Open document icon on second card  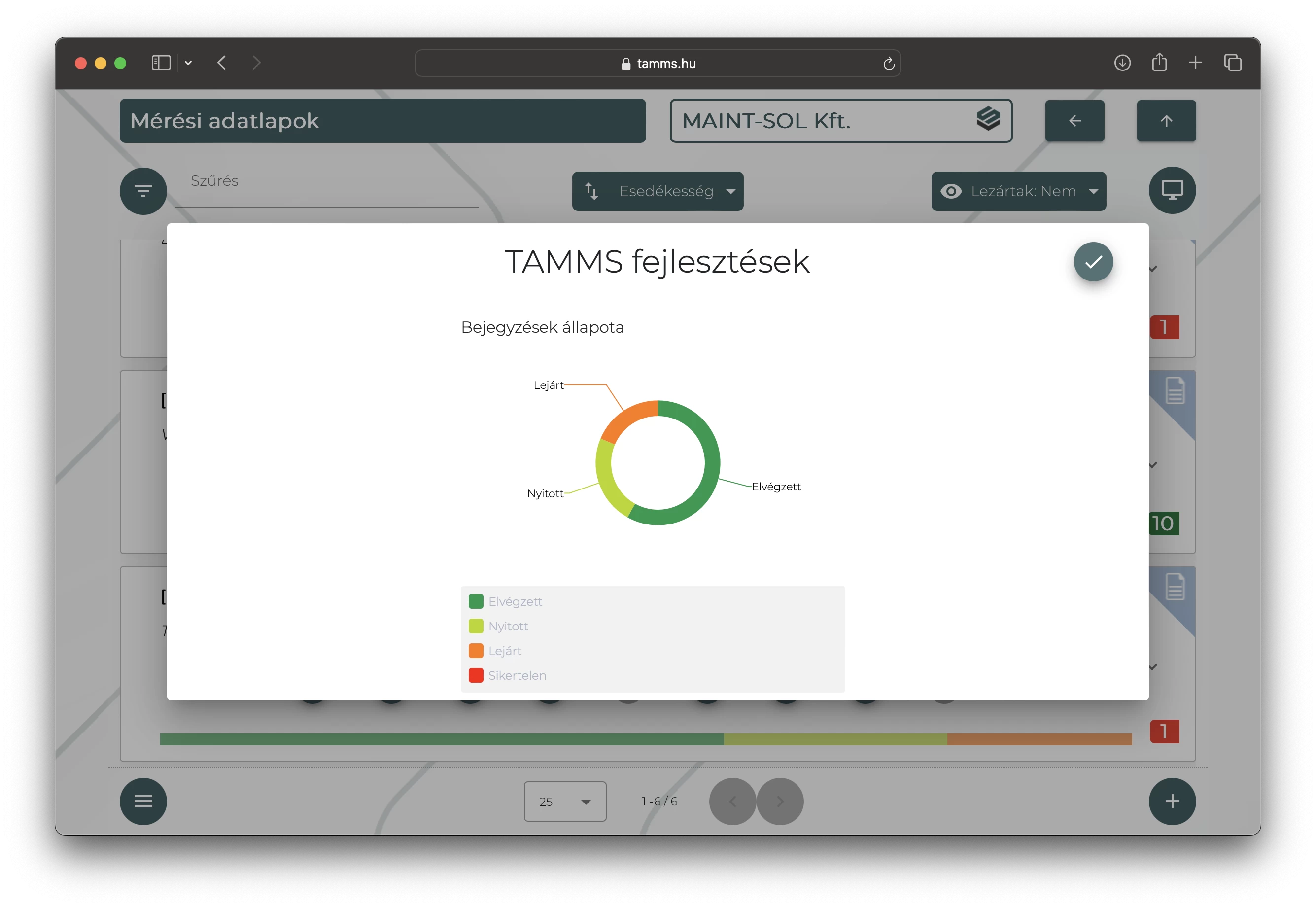point(1175,390)
